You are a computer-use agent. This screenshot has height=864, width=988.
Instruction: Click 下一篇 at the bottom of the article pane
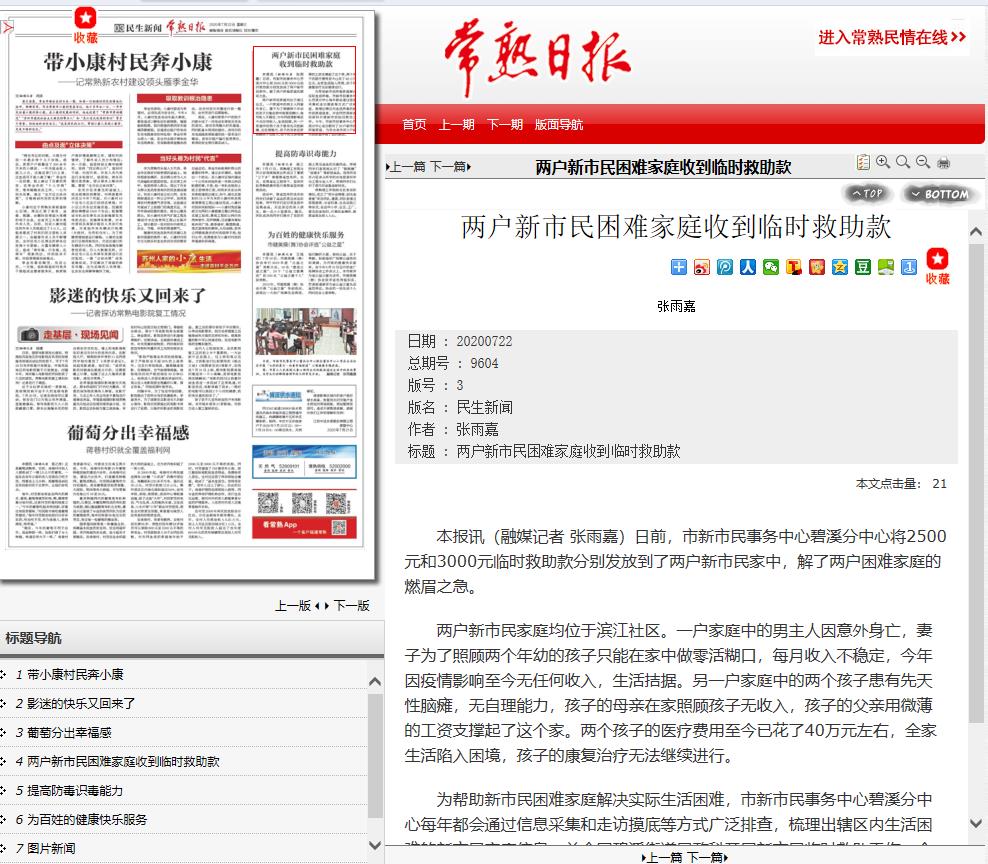pos(707,857)
